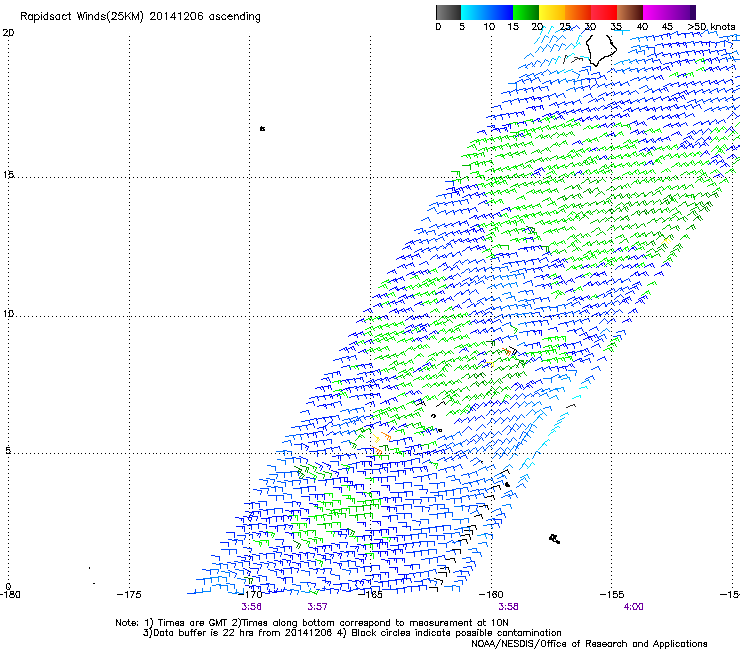Image resolution: width=740 pixels, height=650 pixels.
Task: Pick the magenta-purple 40-50 knots legend segment
Action: (669, 12)
